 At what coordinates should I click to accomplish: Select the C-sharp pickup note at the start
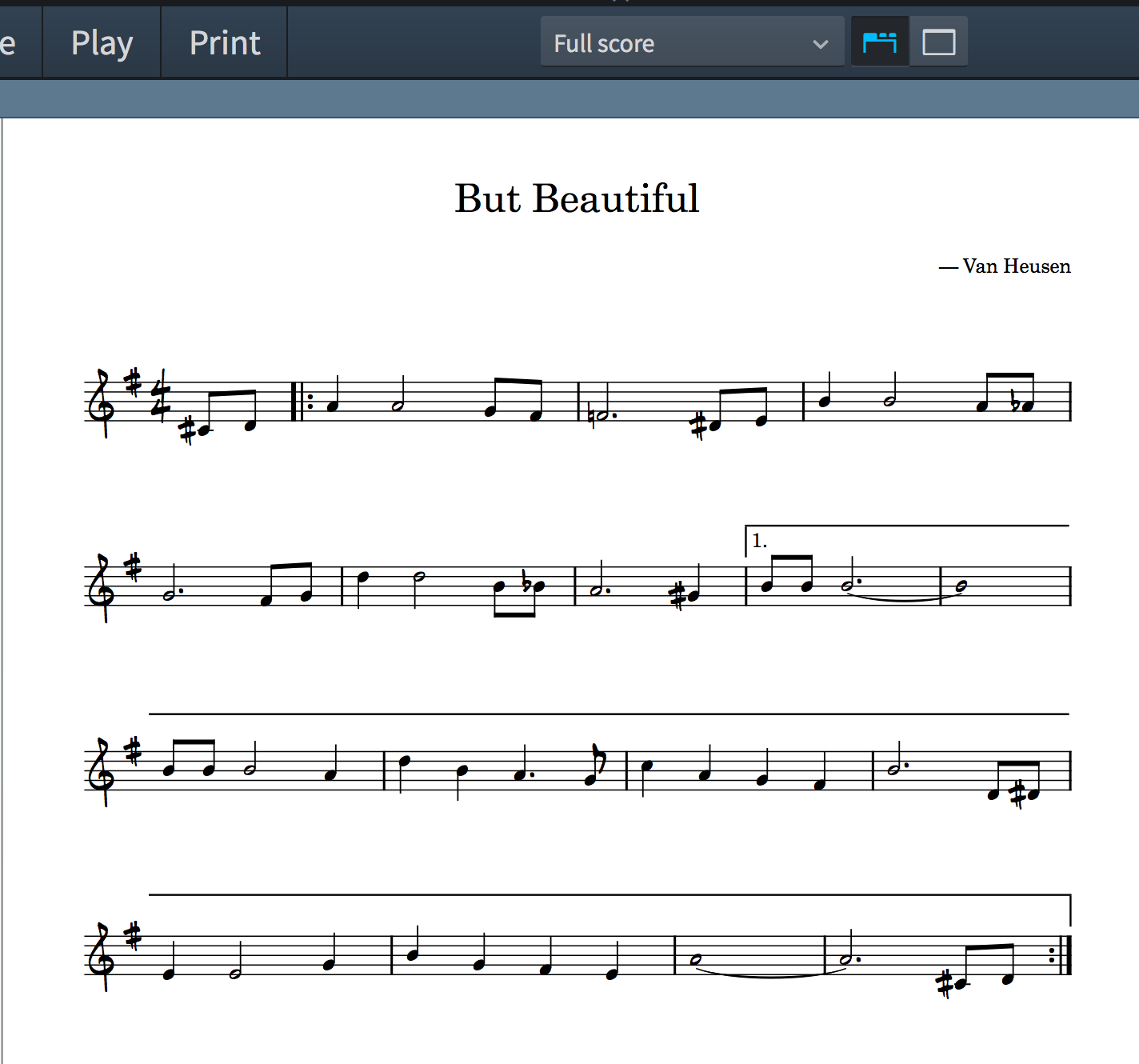(206, 430)
